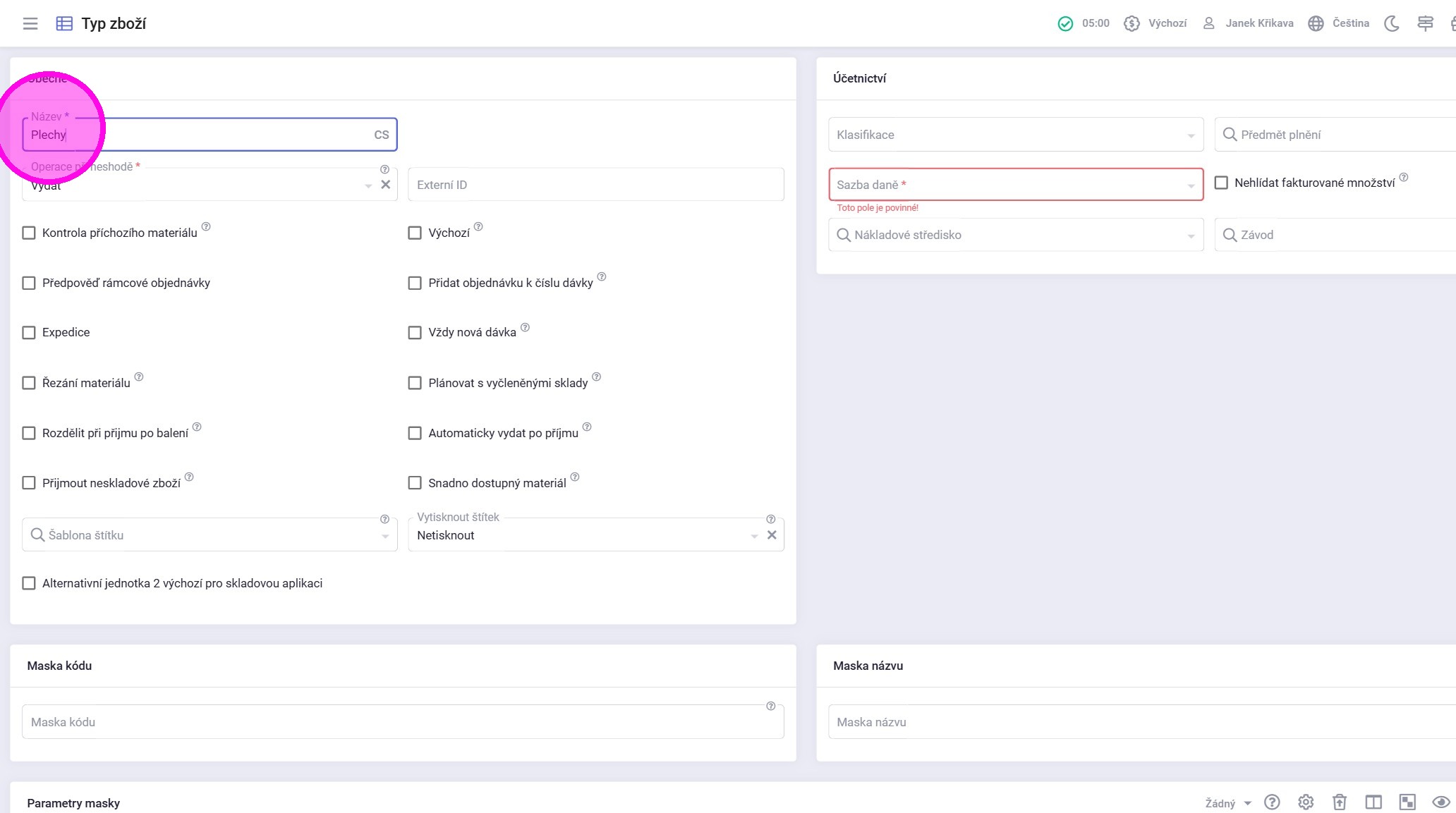Click the restore from trash icon
Viewport: 1456px width, 813px height.
[1339, 802]
